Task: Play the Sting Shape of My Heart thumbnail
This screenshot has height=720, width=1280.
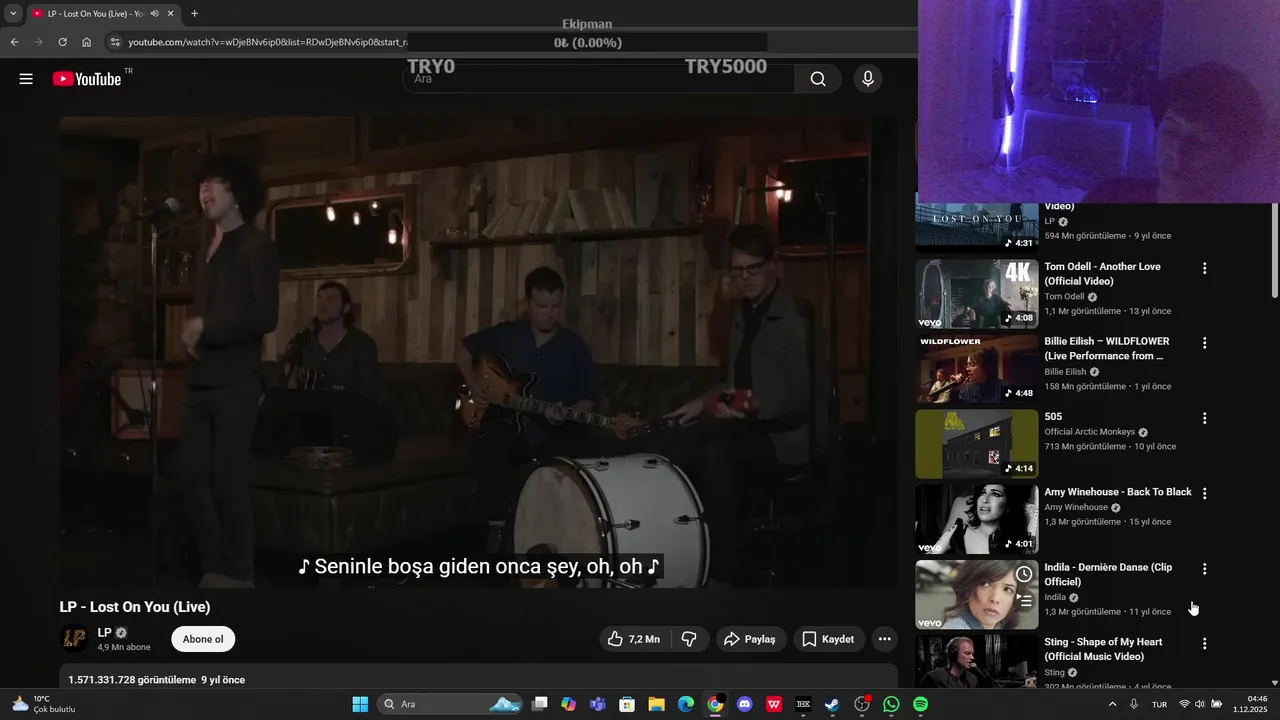Action: tap(977, 661)
